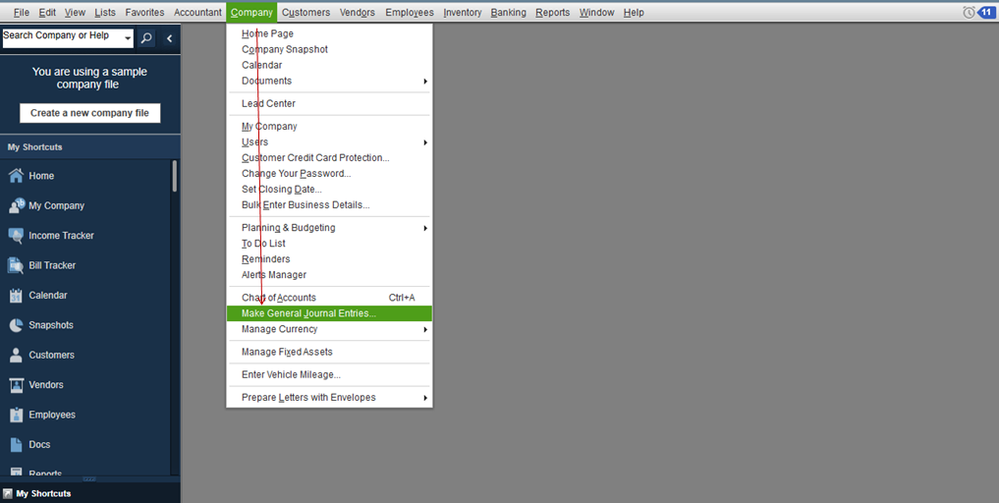Choose Calendar from Company menu
The image size is (999, 503).
coord(329,65)
